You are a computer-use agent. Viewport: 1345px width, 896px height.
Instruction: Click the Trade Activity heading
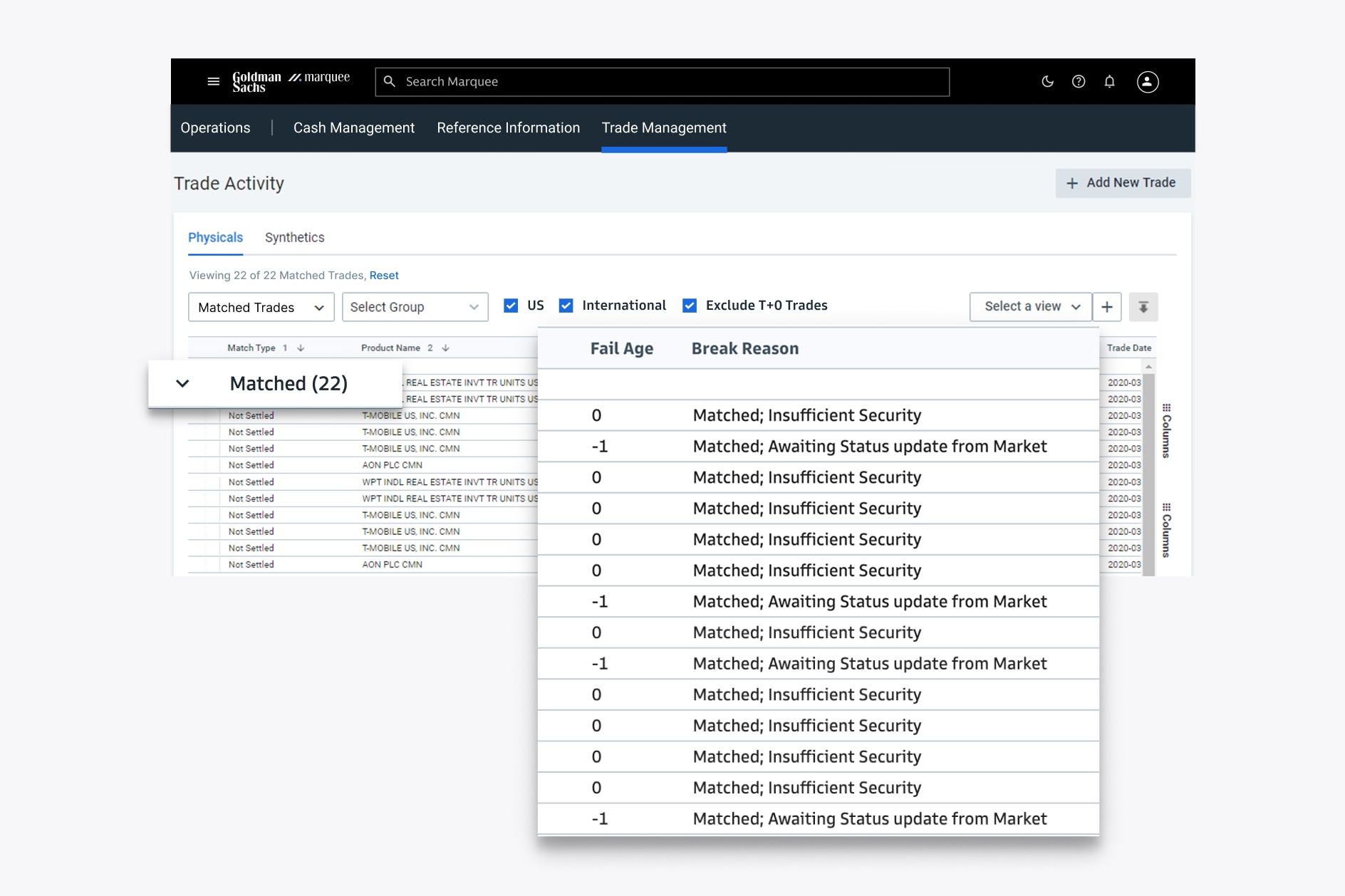[229, 184]
